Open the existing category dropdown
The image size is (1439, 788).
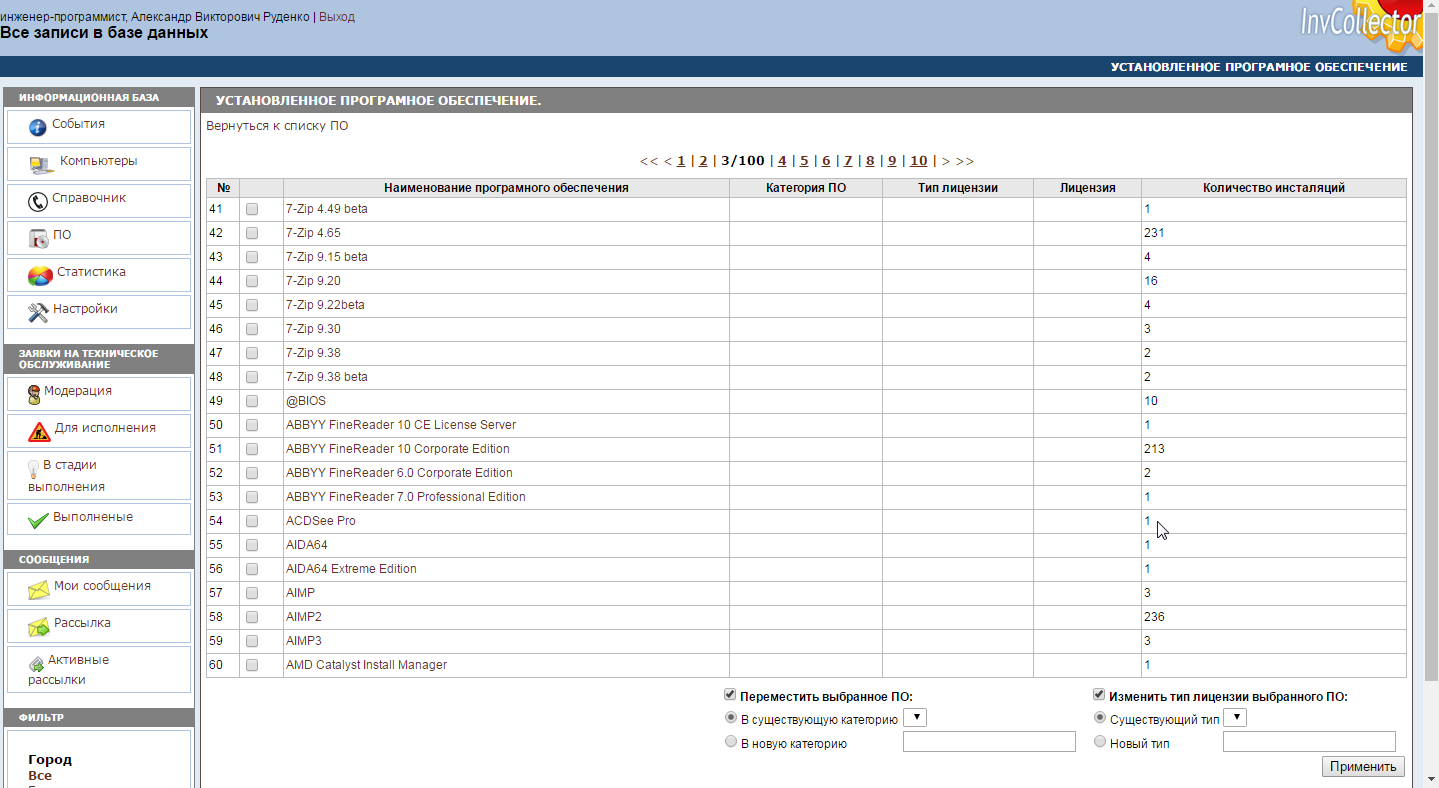click(914, 718)
